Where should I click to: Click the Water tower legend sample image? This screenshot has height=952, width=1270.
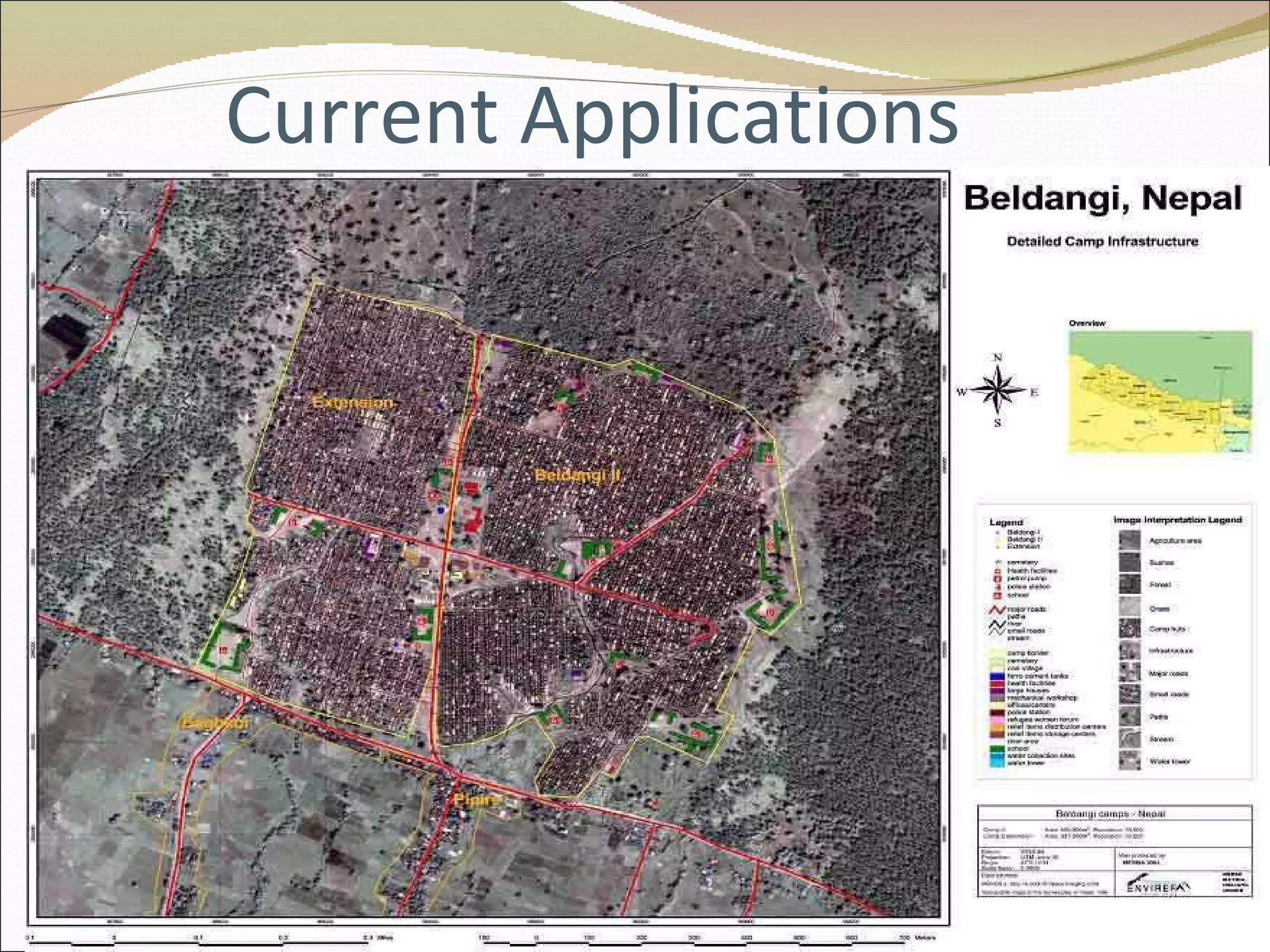1129,760
